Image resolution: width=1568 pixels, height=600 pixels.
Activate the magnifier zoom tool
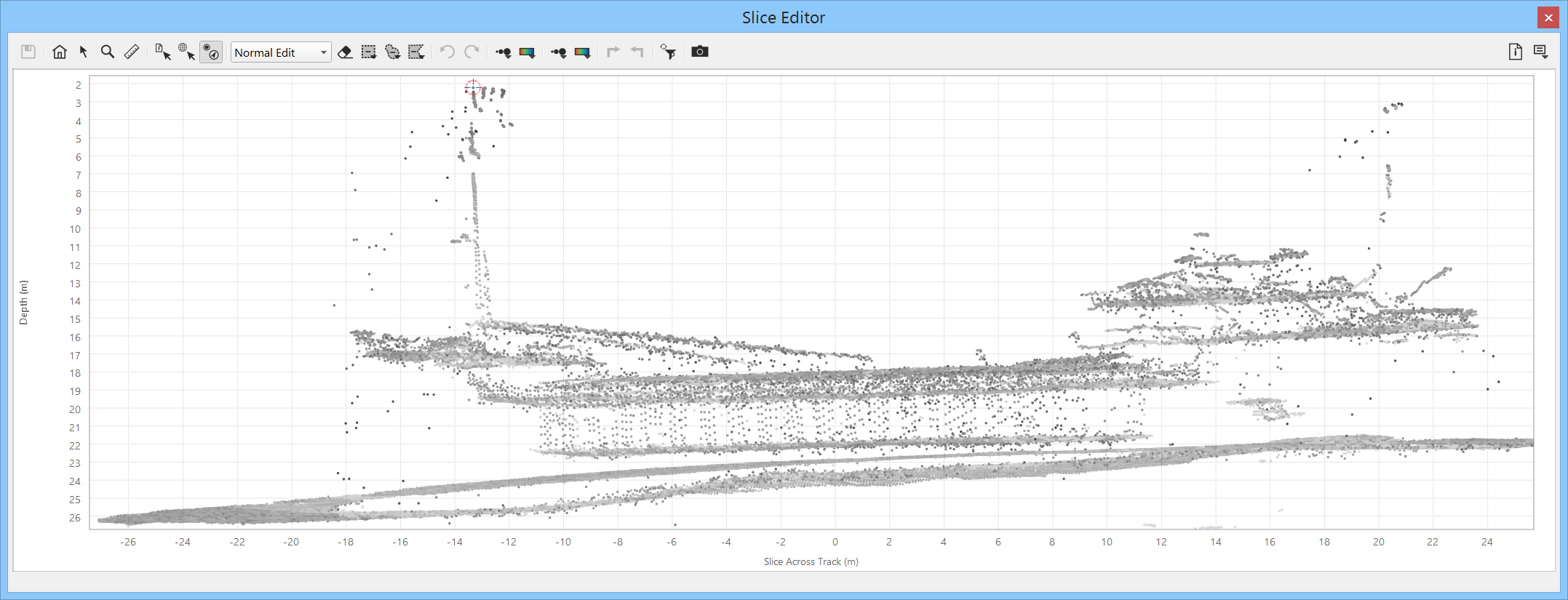coord(108,52)
